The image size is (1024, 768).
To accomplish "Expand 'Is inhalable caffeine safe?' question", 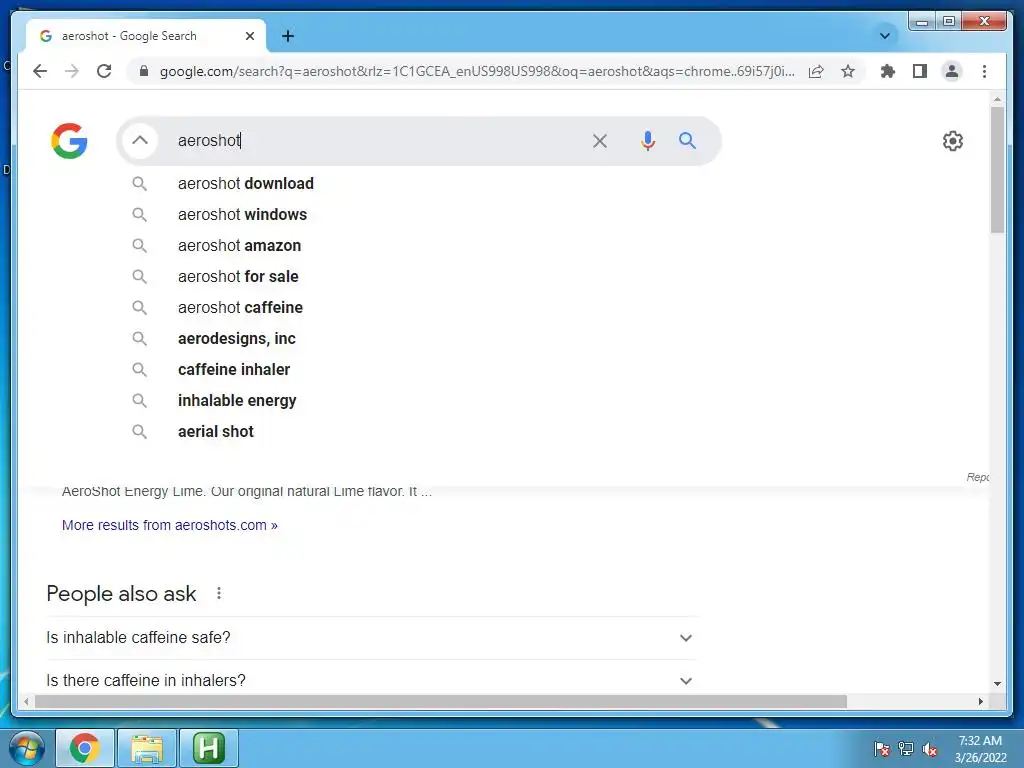I will 370,637.
